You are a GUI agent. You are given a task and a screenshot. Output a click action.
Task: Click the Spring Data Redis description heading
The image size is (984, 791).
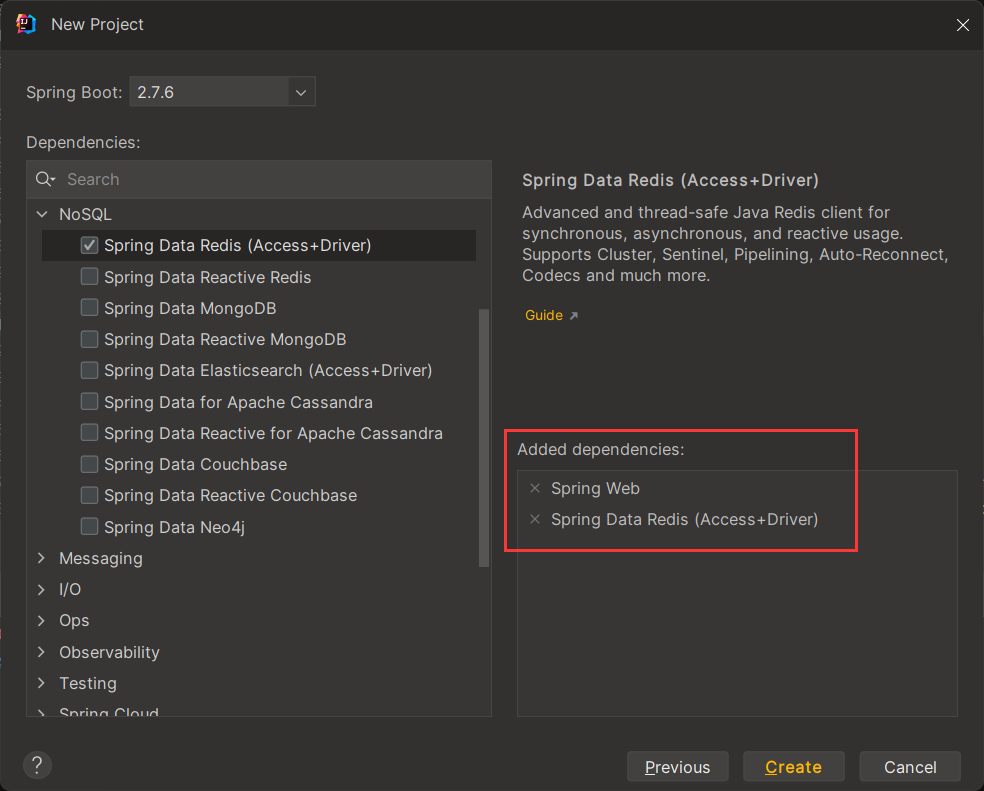coord(670,181)
